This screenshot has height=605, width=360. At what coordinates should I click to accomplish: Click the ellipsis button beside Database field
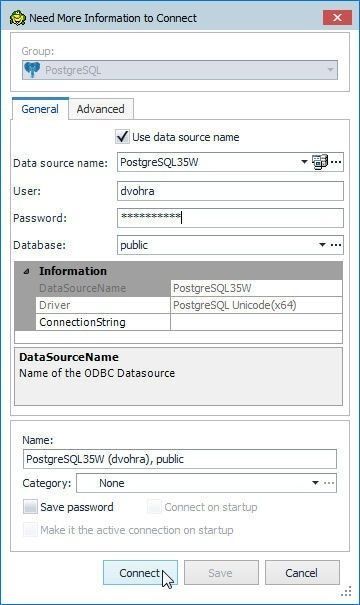(336, 245)
